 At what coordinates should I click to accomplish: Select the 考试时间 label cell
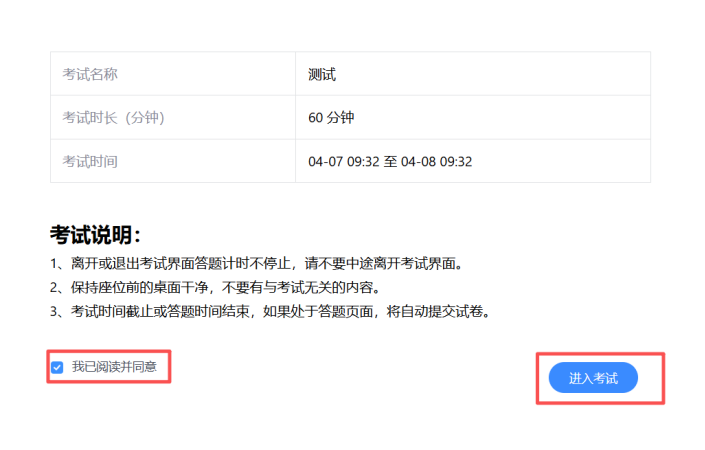90,161
